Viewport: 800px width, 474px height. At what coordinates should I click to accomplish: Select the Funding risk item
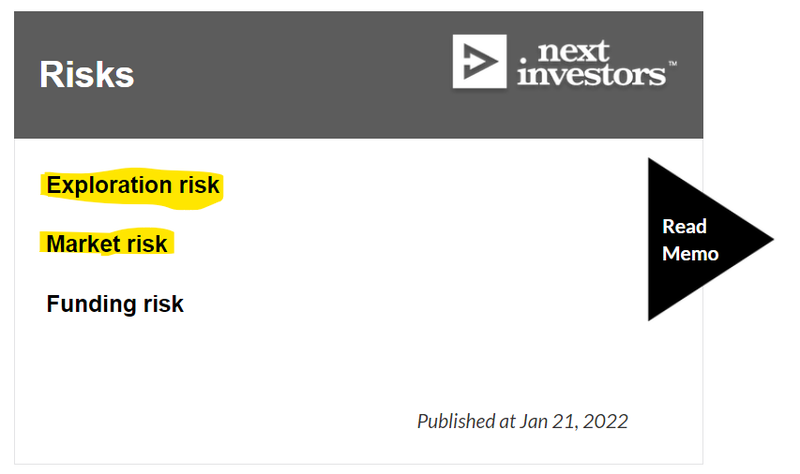115,304
